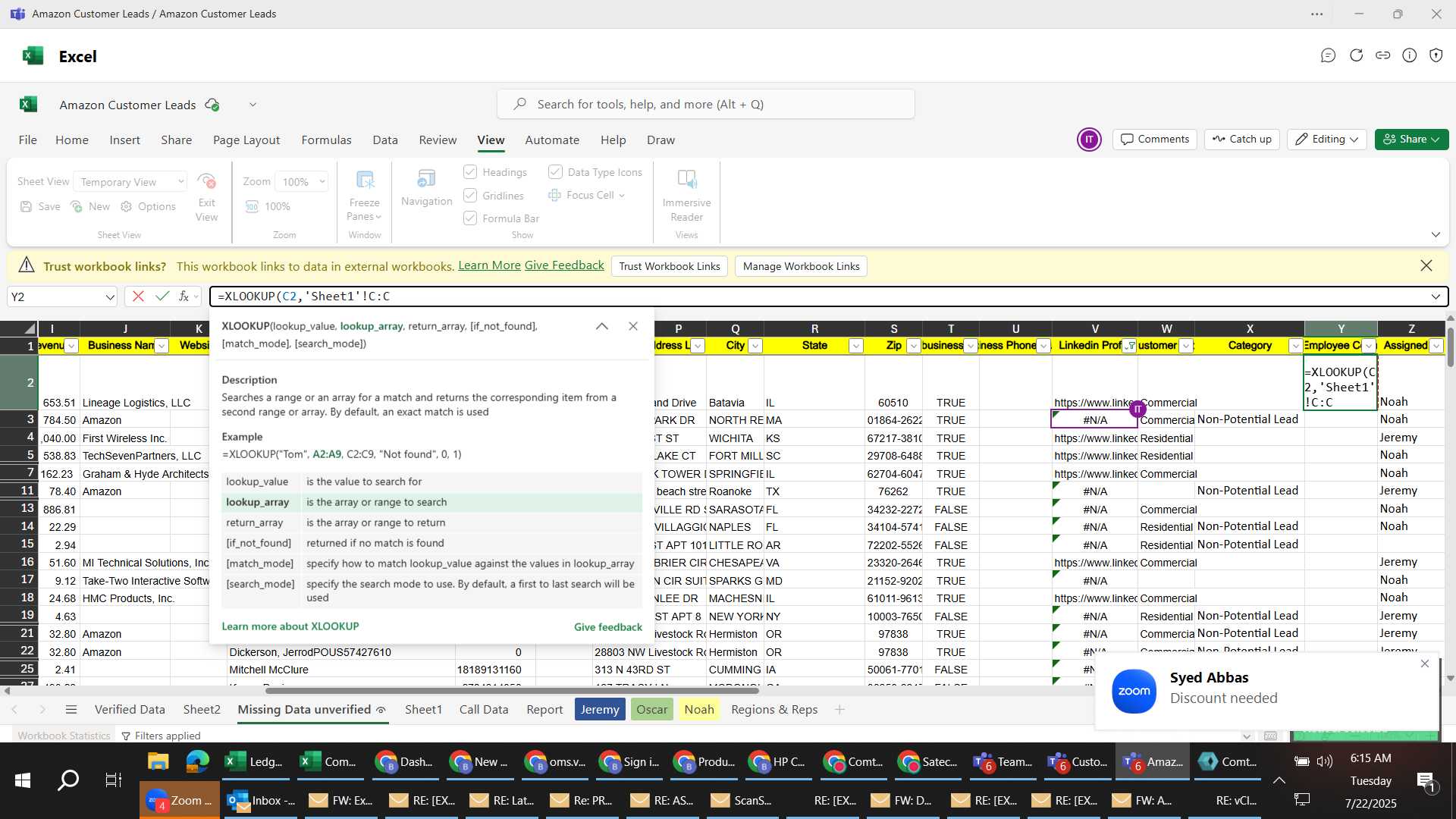
Task: Open sheet view Options
Action: [x=127, y=206]
